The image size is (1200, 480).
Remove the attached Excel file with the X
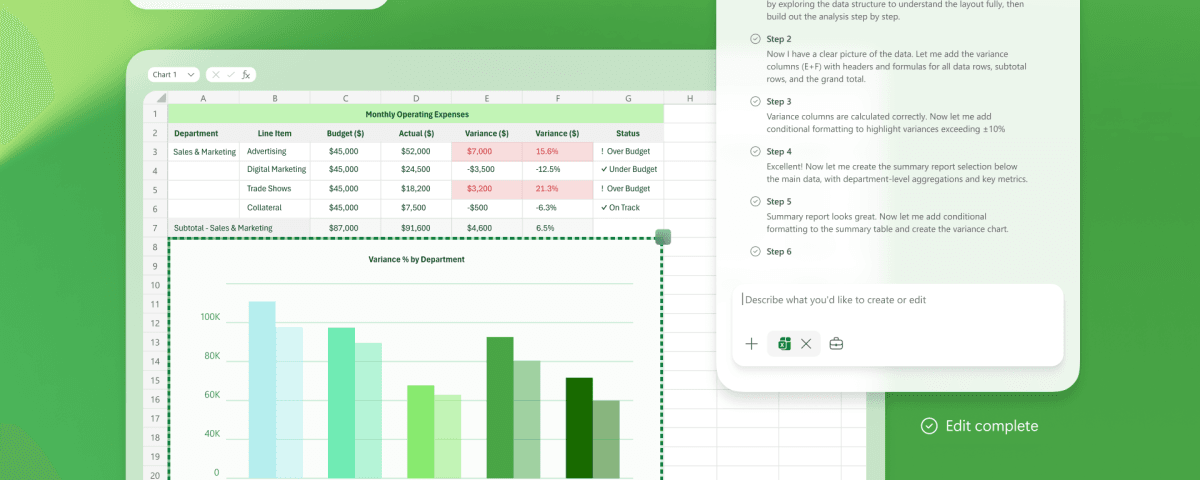(806, 344)
